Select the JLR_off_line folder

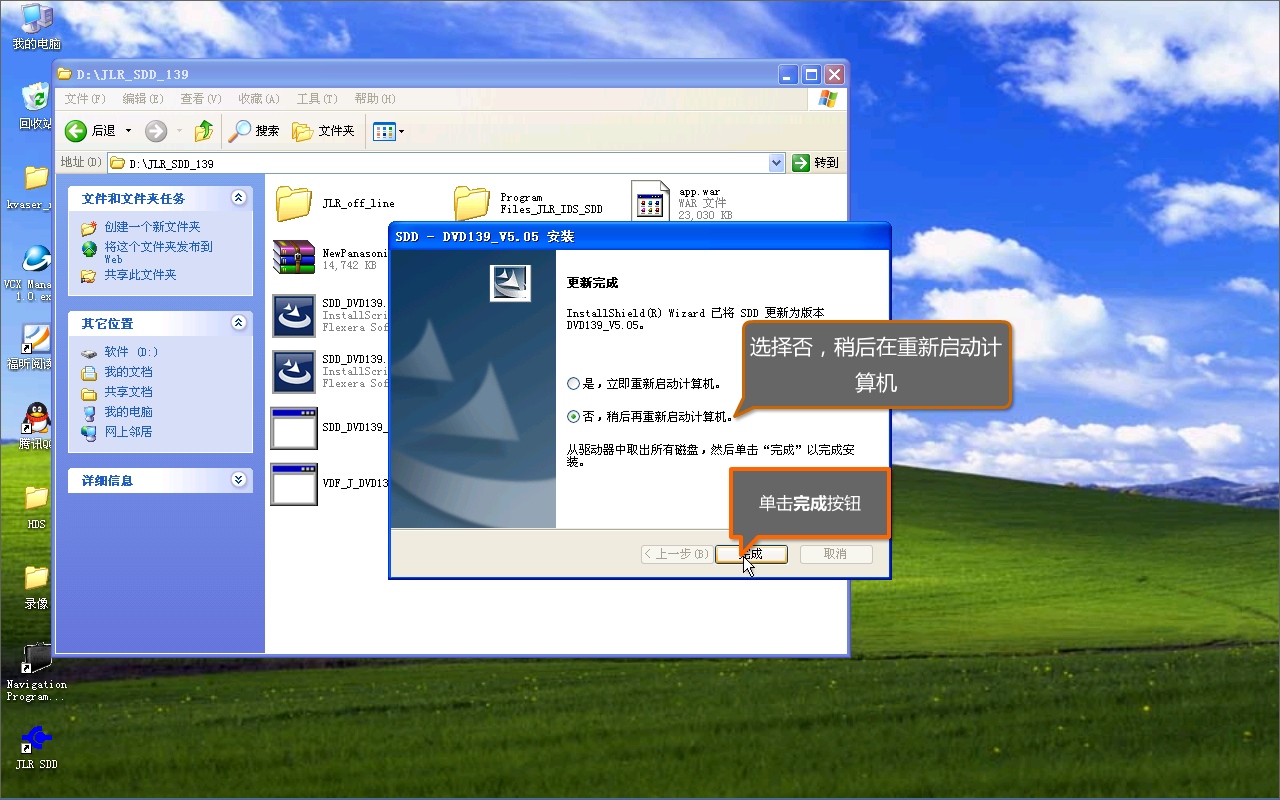294,203
